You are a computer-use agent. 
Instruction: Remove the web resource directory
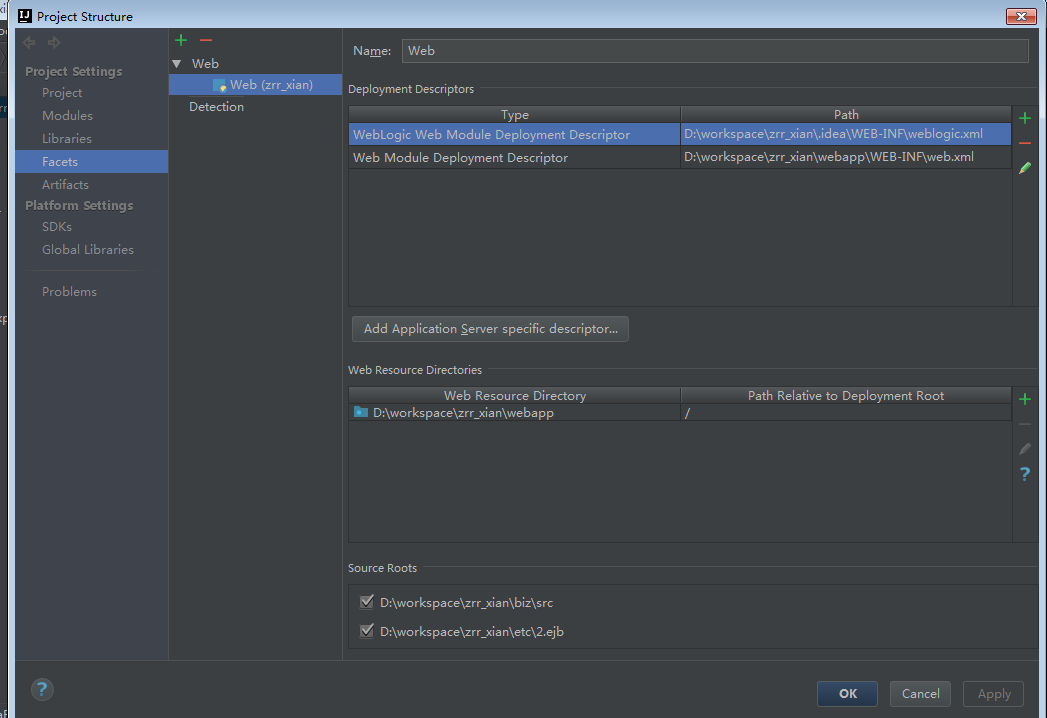[1025, 424]
